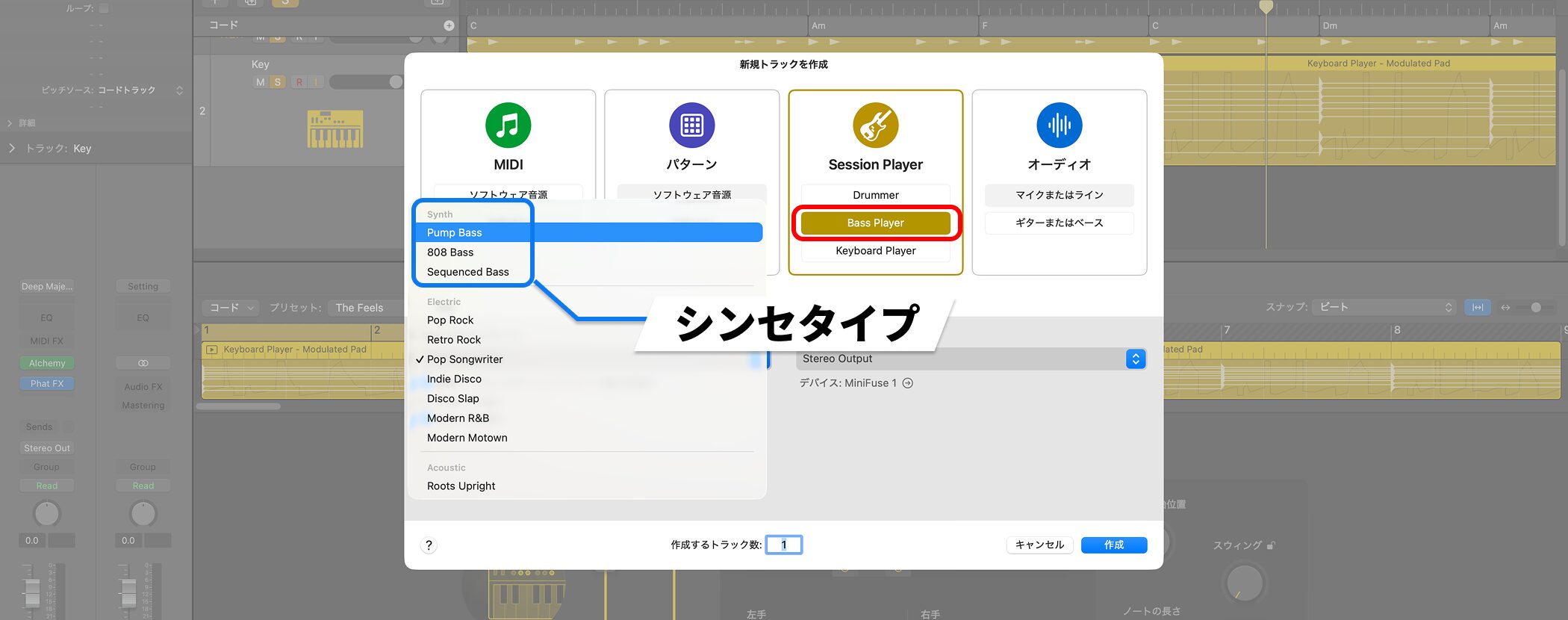The width and height of the screenshot is (1568, 620).
Task: Solo the Key track
Action: (x=278, y=82)
